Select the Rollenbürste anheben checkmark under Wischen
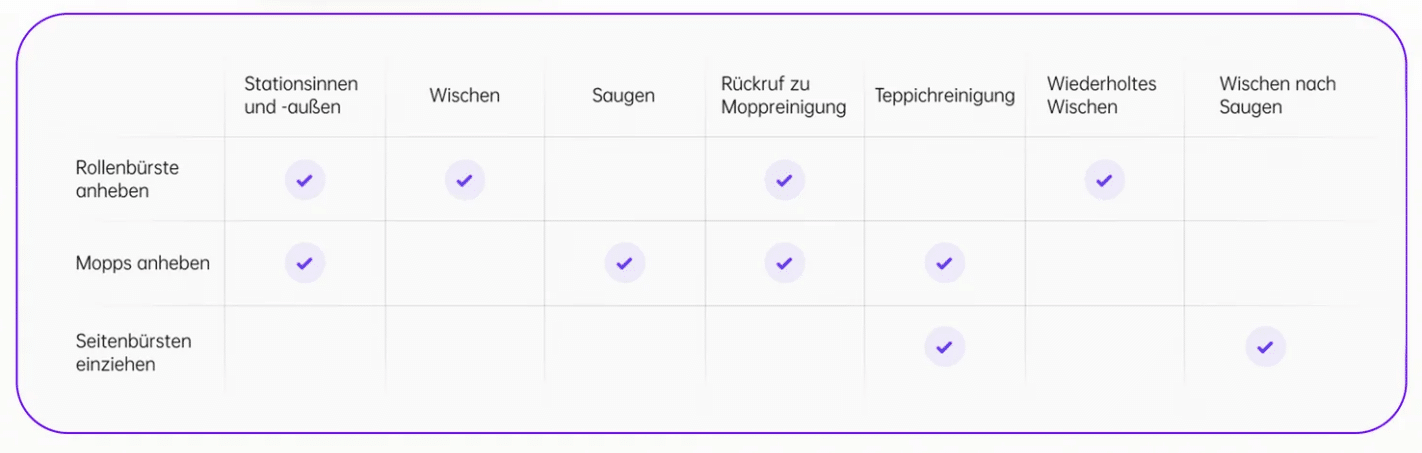Image resolution: width=1422 pixels, height=453 pixels. tap(465, 180)
